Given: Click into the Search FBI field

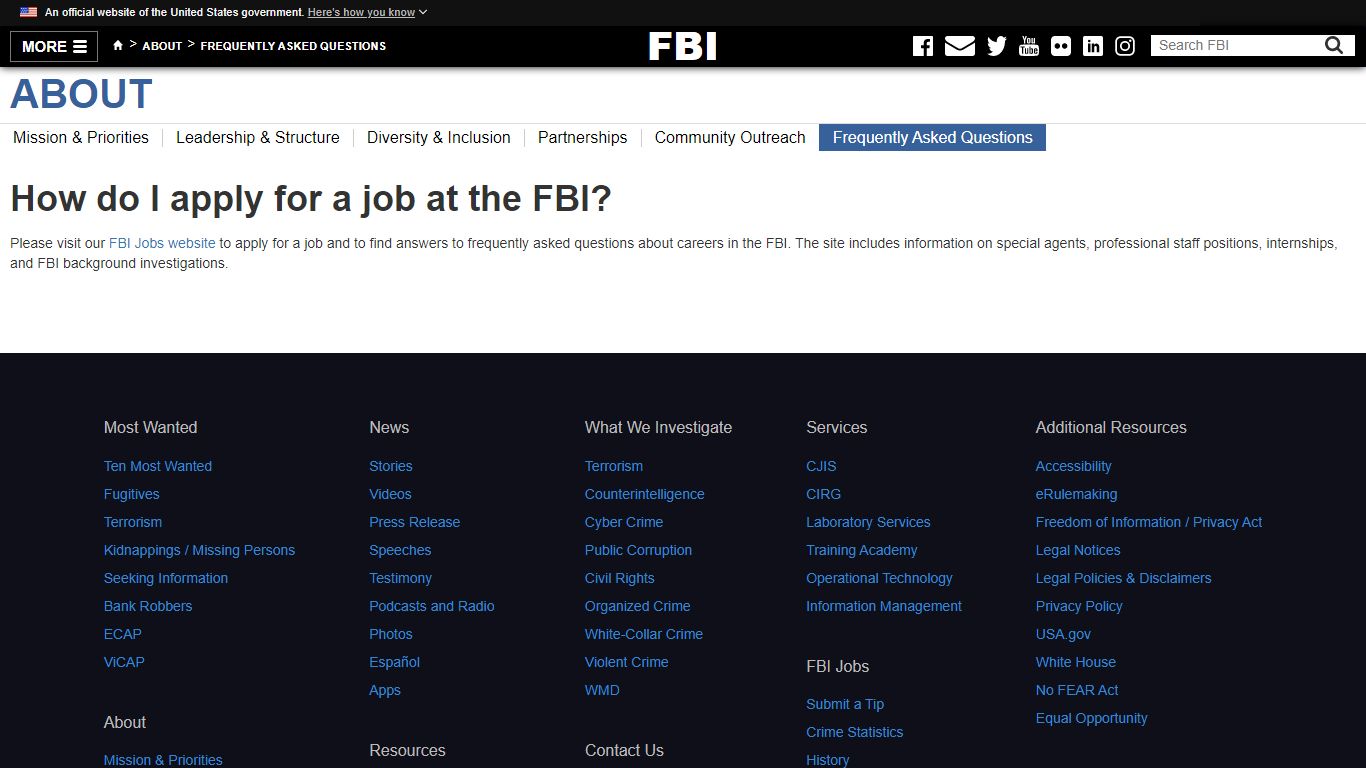Looking at the screenshot, I should pyautogui.click(x=1237, y=45).
